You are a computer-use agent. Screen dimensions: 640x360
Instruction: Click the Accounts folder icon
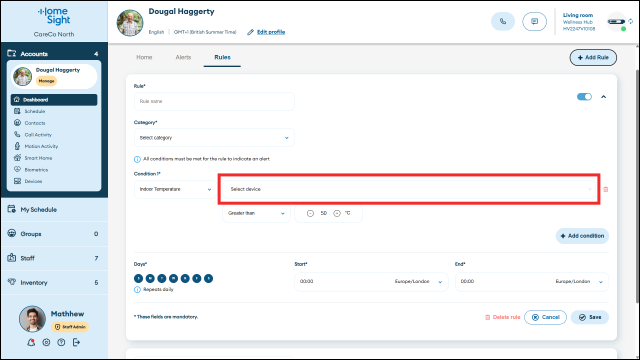[x=11, y=53]
